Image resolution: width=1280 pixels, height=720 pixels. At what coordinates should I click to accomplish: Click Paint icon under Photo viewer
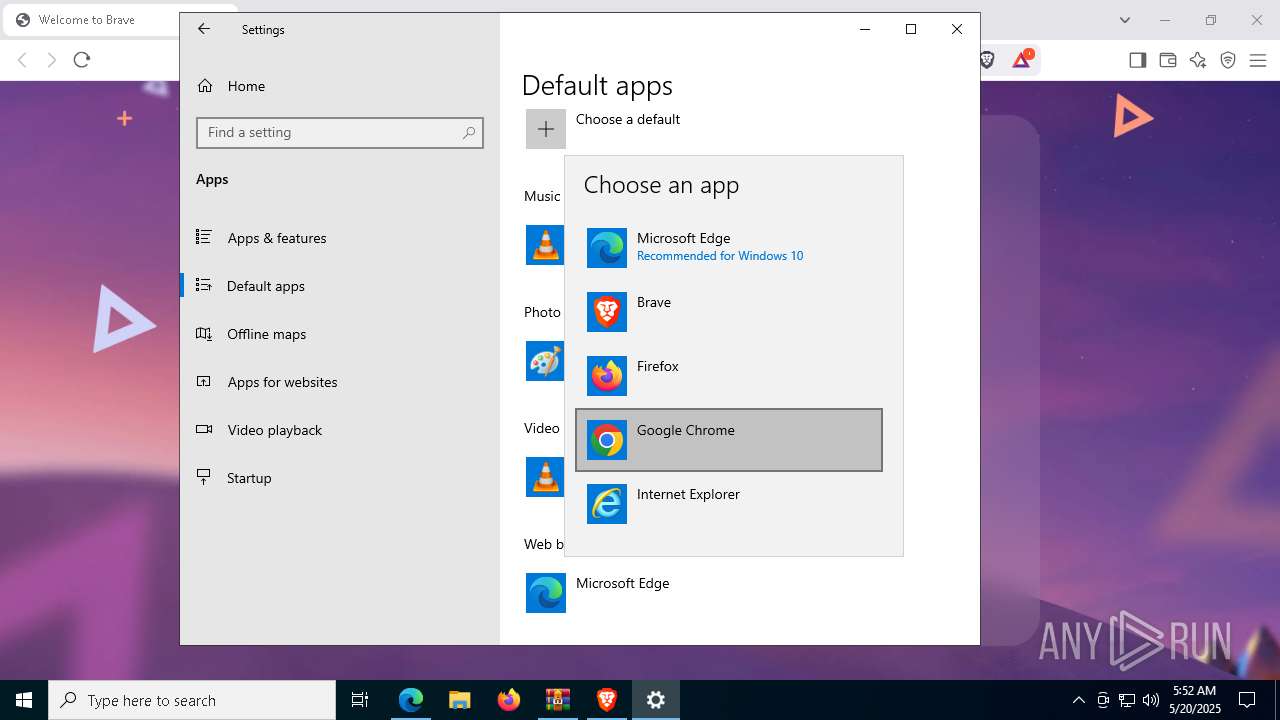(x=546, y=361)
